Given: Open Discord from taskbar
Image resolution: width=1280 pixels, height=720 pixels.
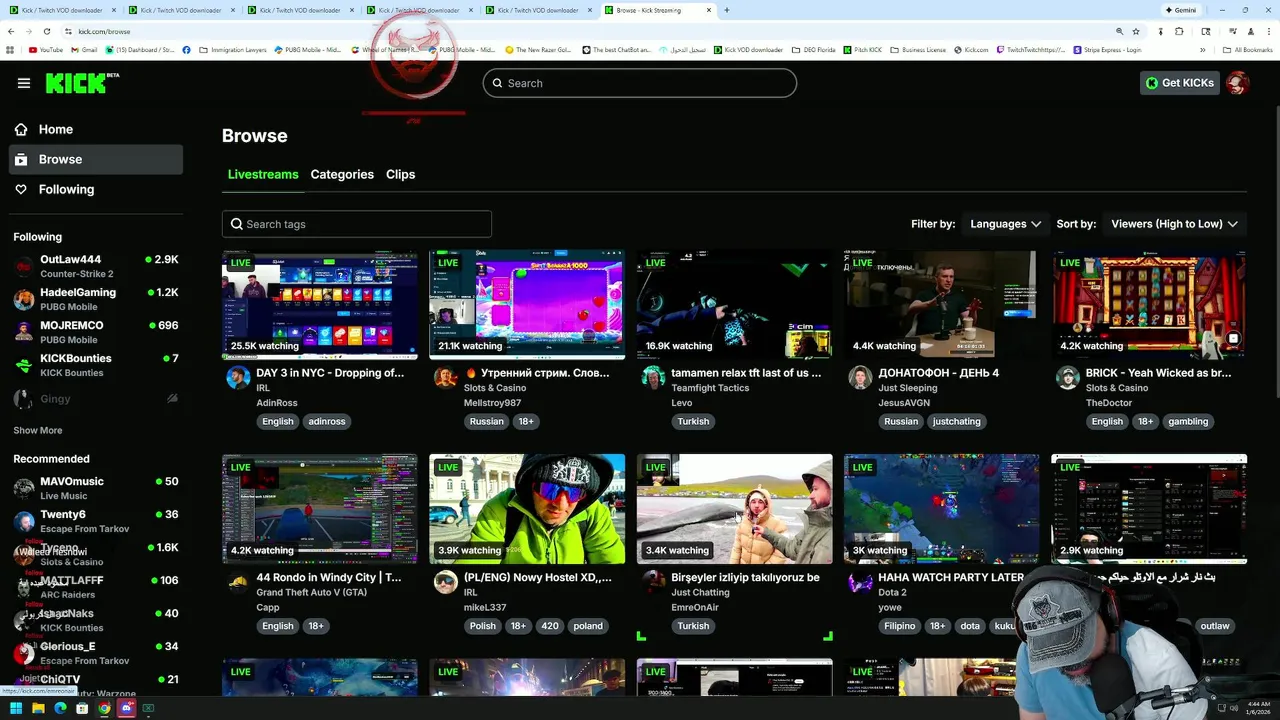Looking at the screenshot, I should coord(126,708).
